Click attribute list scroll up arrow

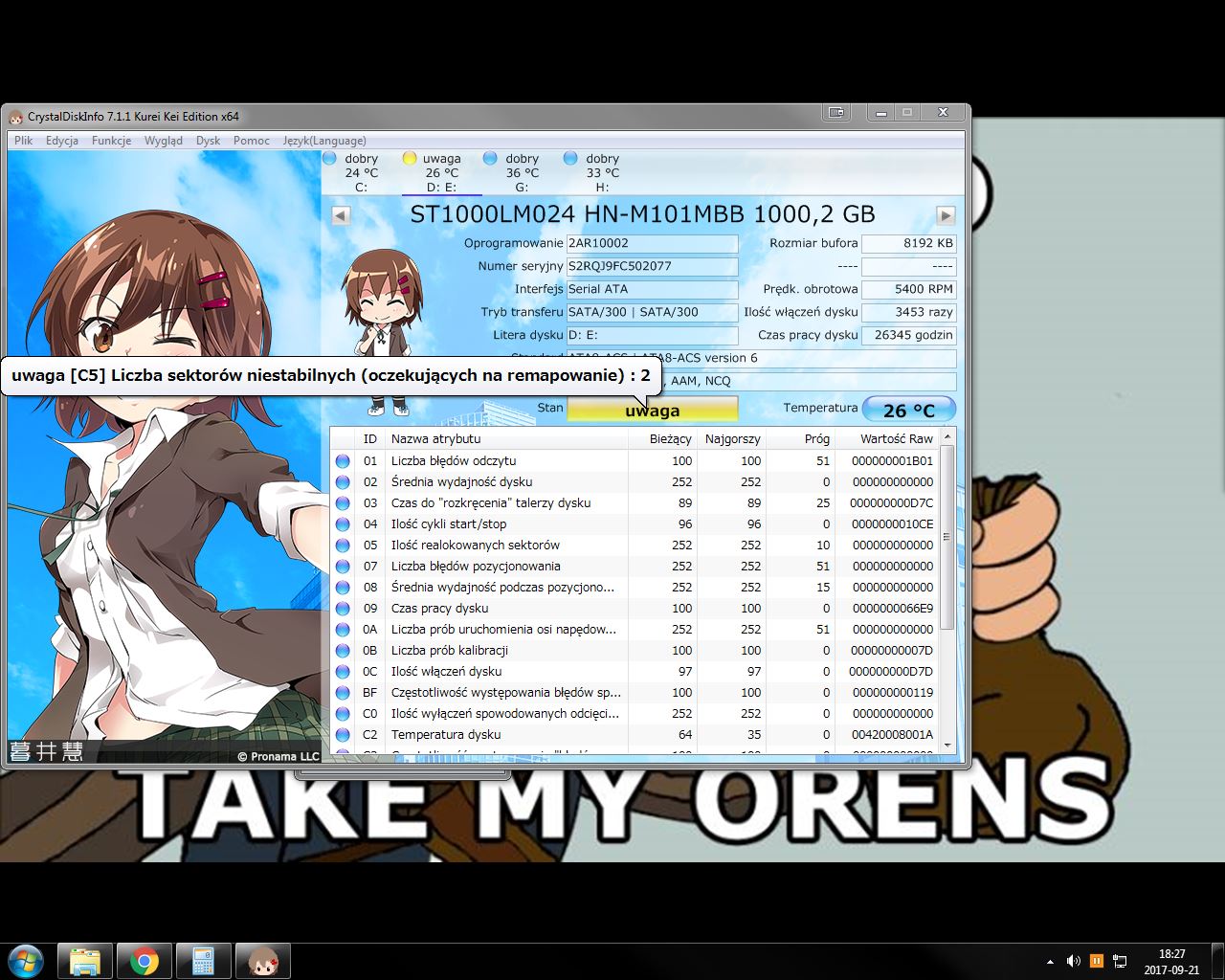coord(947,436)
